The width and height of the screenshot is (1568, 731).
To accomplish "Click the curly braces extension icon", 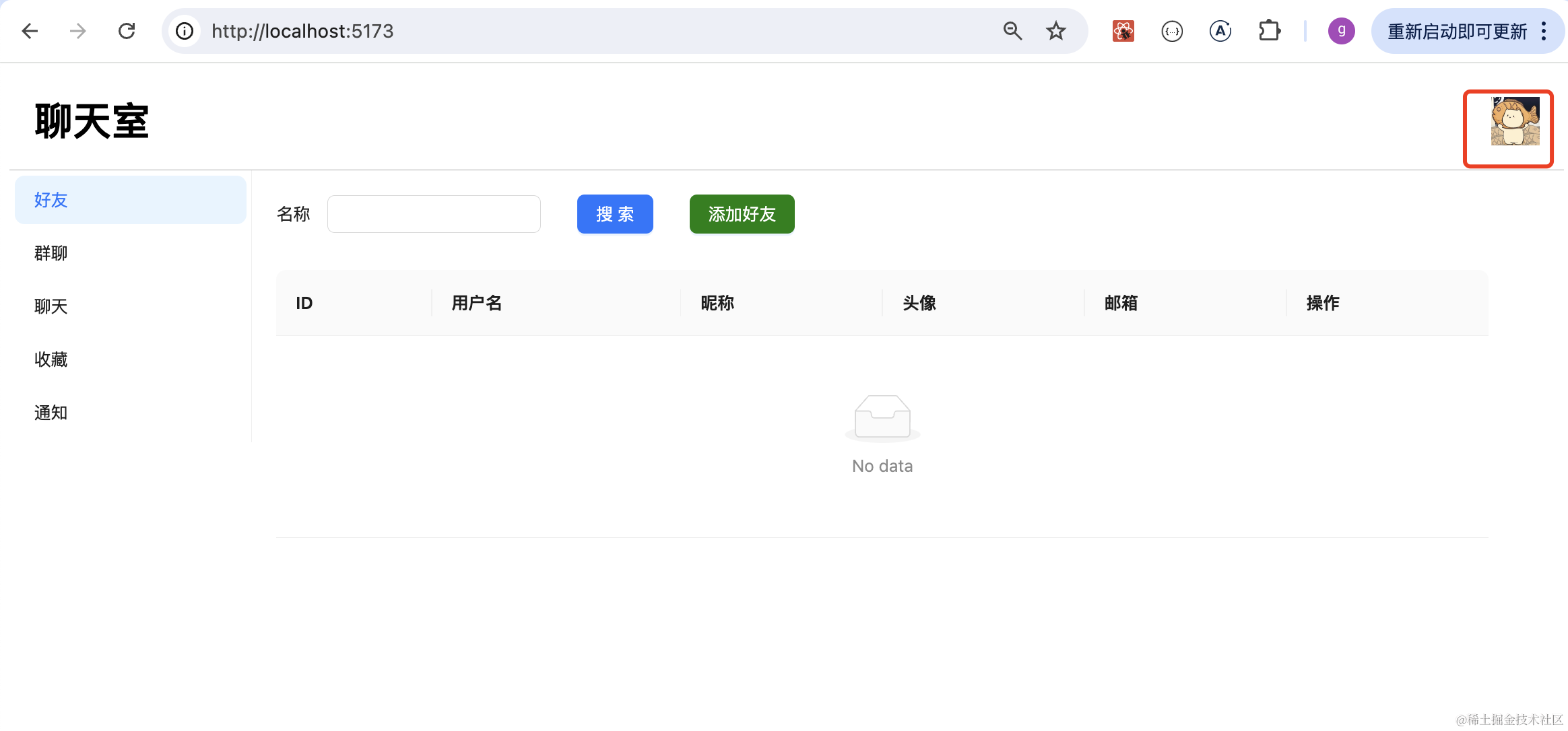I will (x=1172, y=31).
